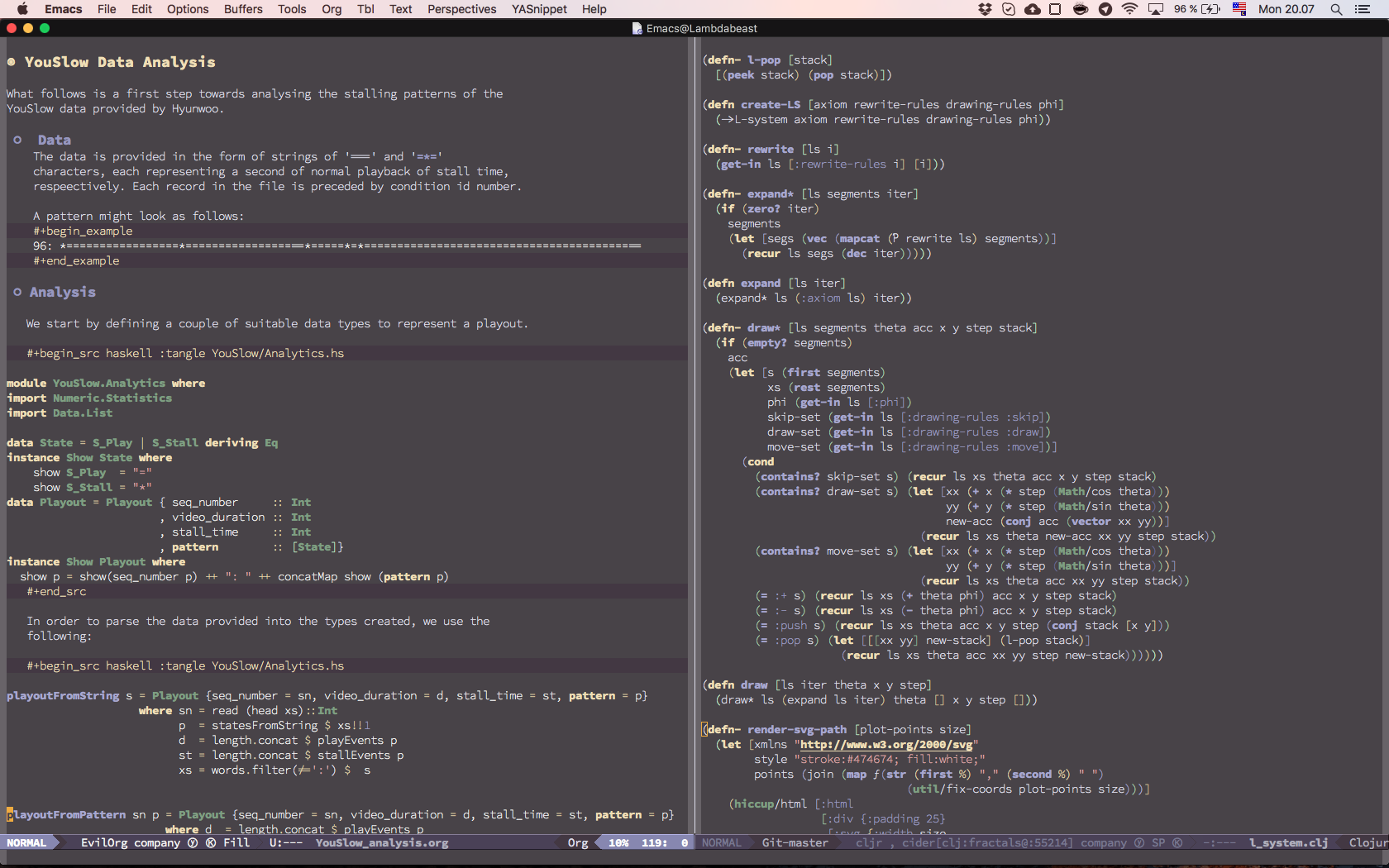This screenshot has height=868, width=1389.
Task: Click the Fill minor mode indicator
Action: click(x=236, y=843)
